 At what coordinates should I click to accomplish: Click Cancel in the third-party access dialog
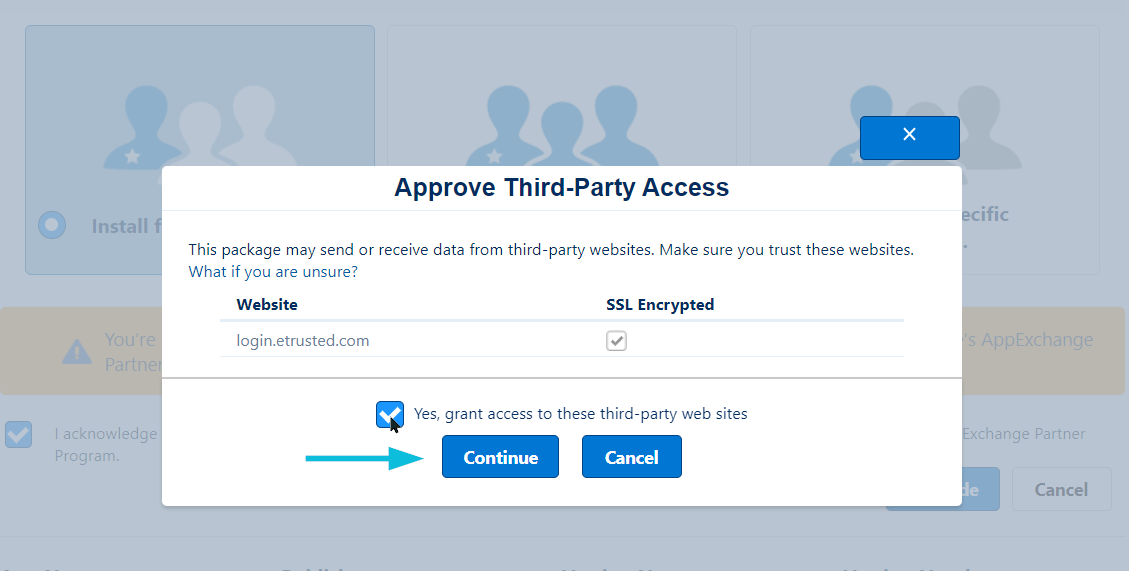point(631,457)
